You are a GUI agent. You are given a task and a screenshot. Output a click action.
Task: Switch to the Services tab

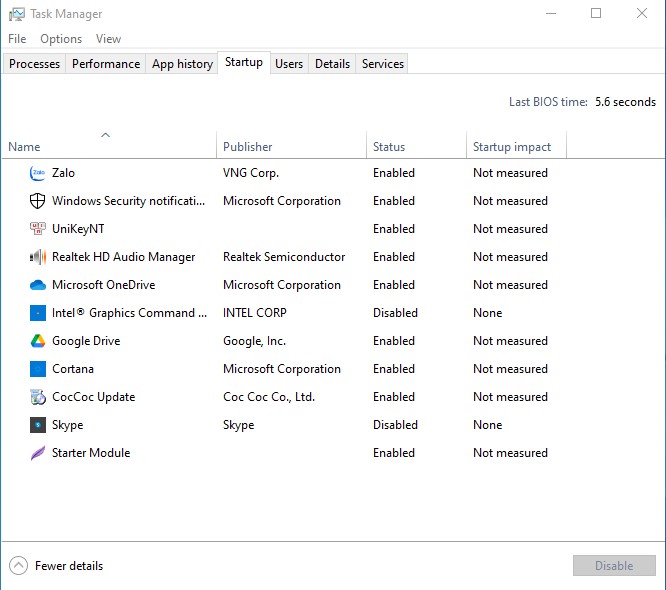click(382, 64)
